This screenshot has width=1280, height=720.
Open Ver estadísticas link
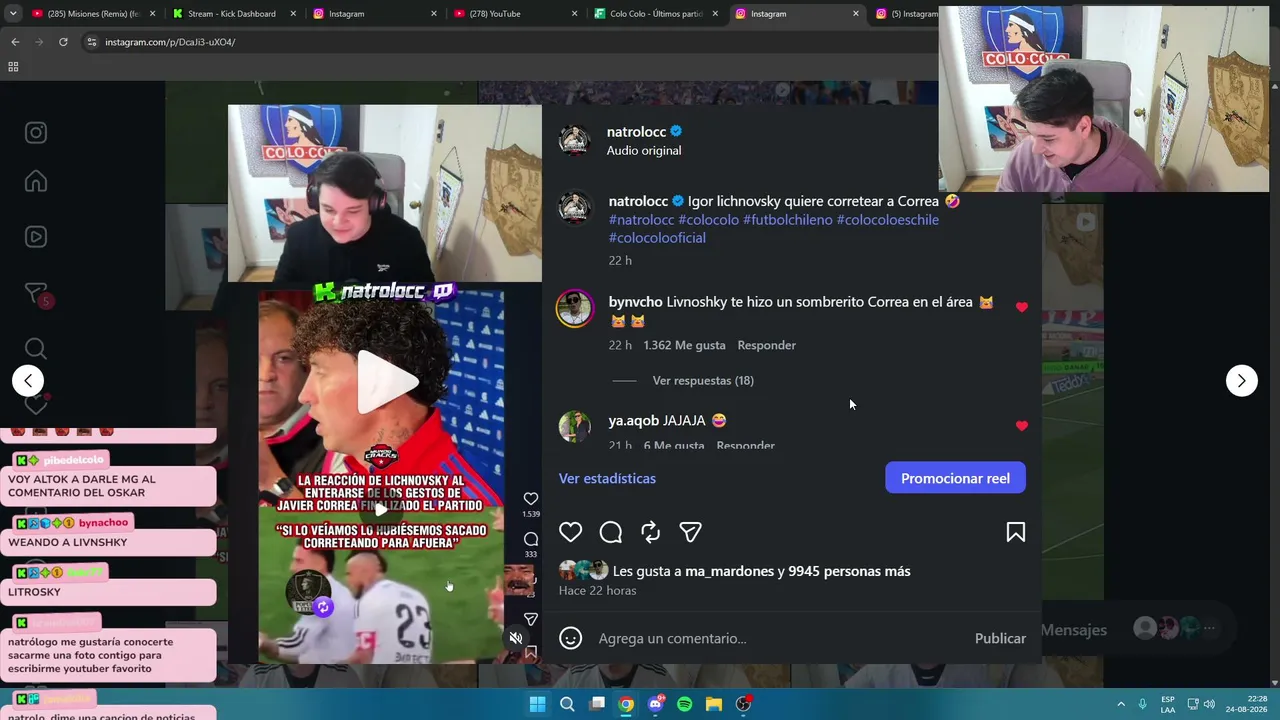[607, 478]
